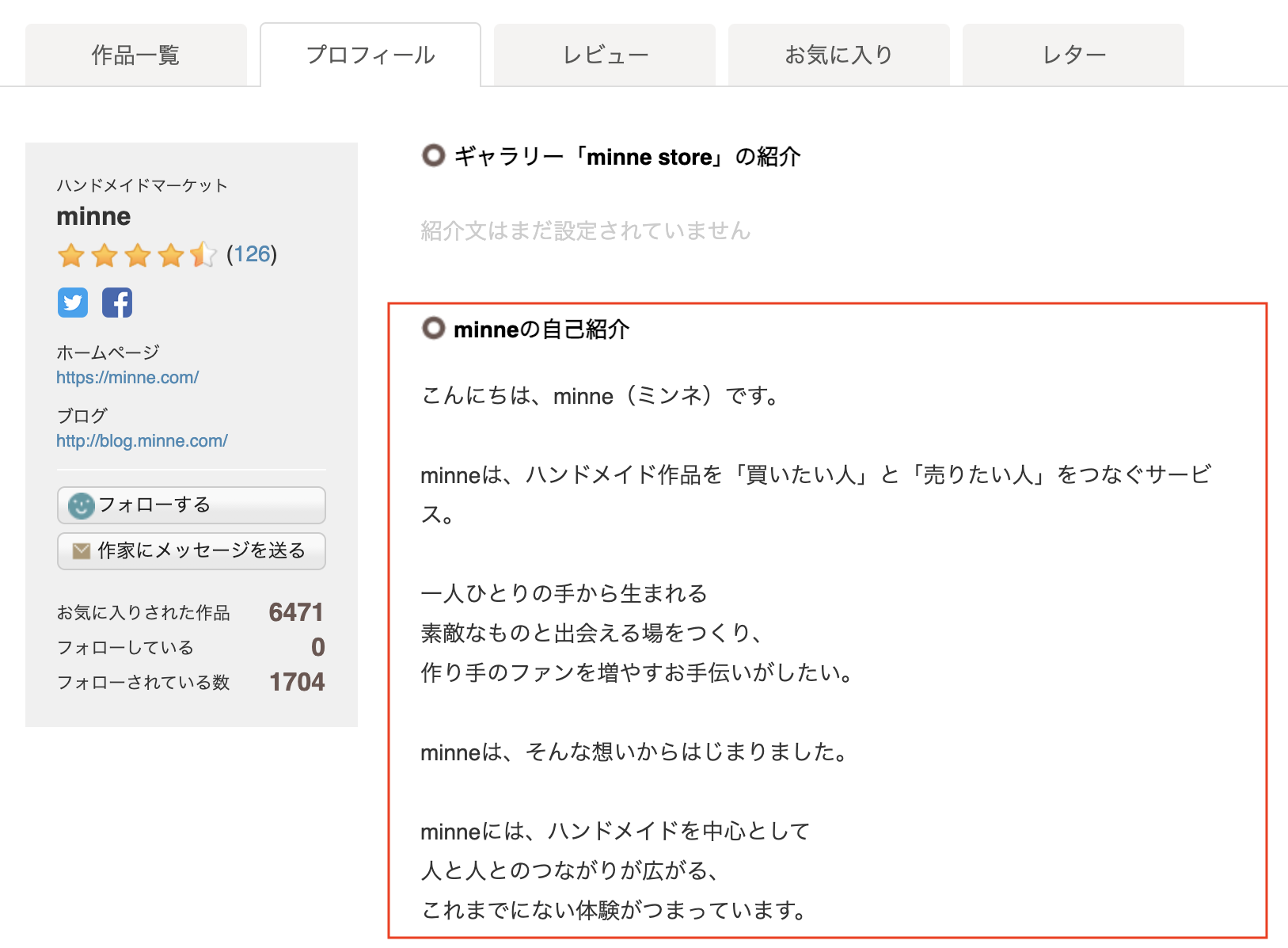Click the お気に入りされた作品 label

pyautogui.click(x=143, y=612)
